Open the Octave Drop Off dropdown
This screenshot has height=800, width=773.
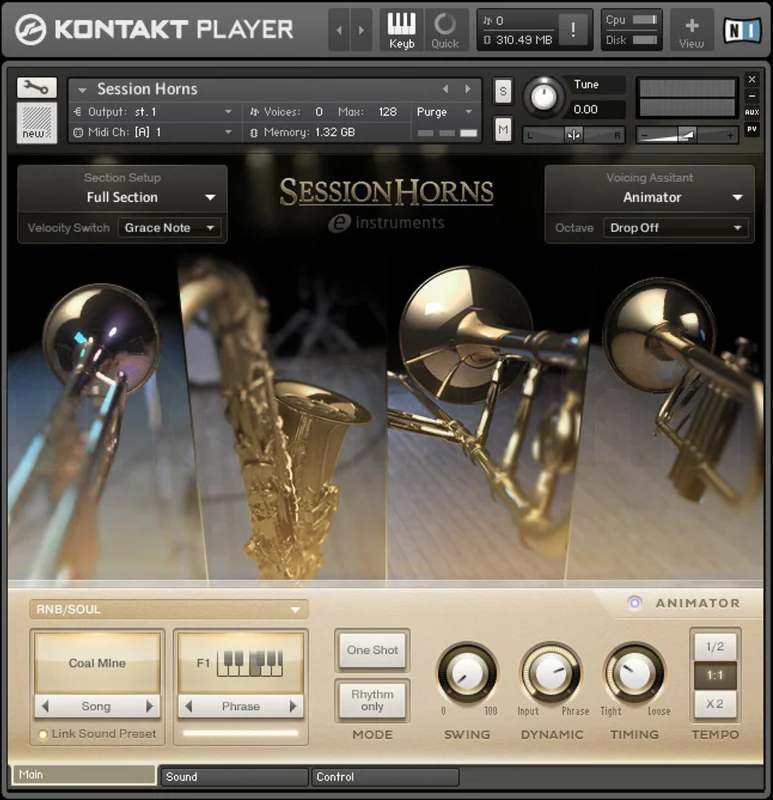click(x=676, y=228)
